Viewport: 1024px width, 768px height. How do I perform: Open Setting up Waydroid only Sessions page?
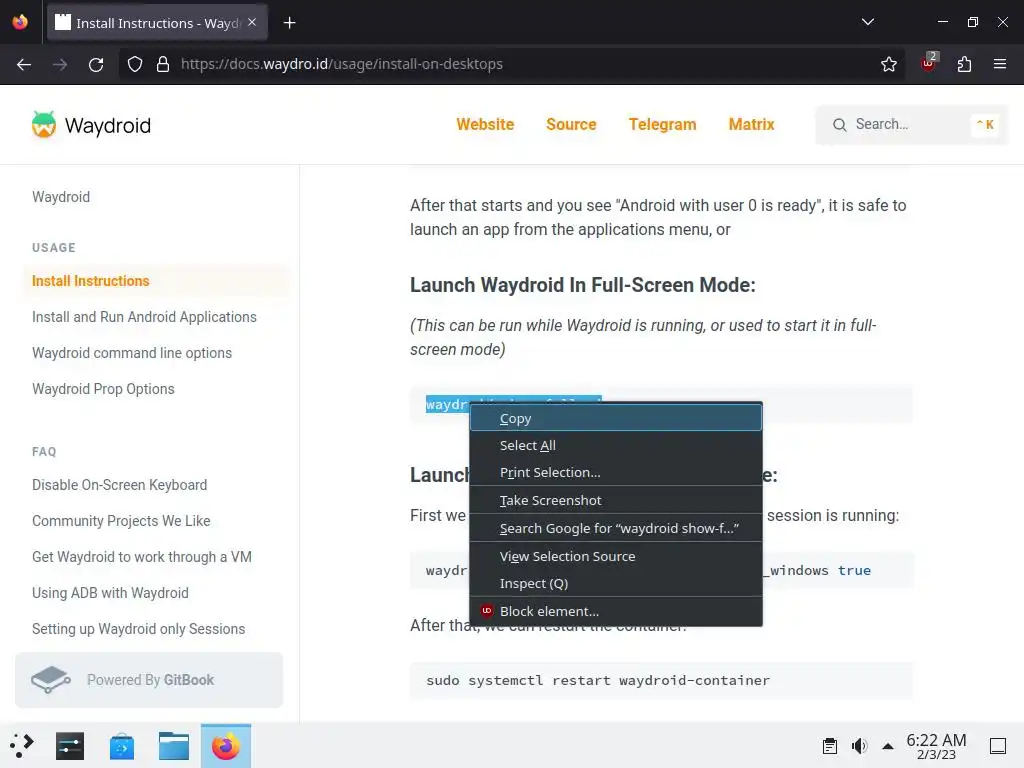138,628
